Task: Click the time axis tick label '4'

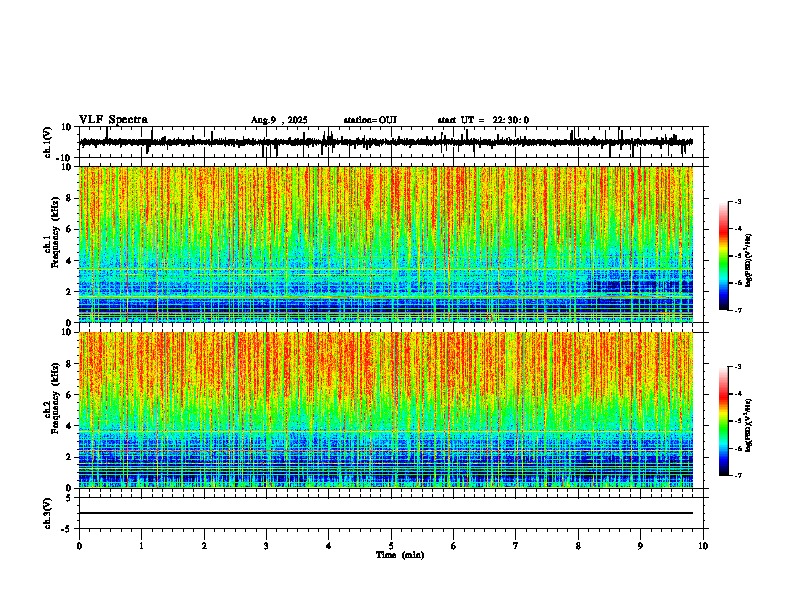Action: (x=329, y=546)
